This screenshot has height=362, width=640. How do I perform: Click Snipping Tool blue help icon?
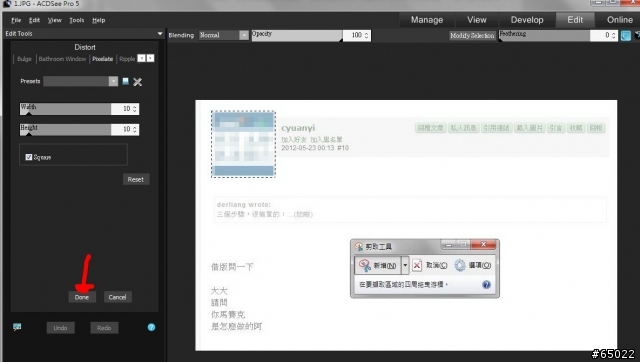click(486, 284)
